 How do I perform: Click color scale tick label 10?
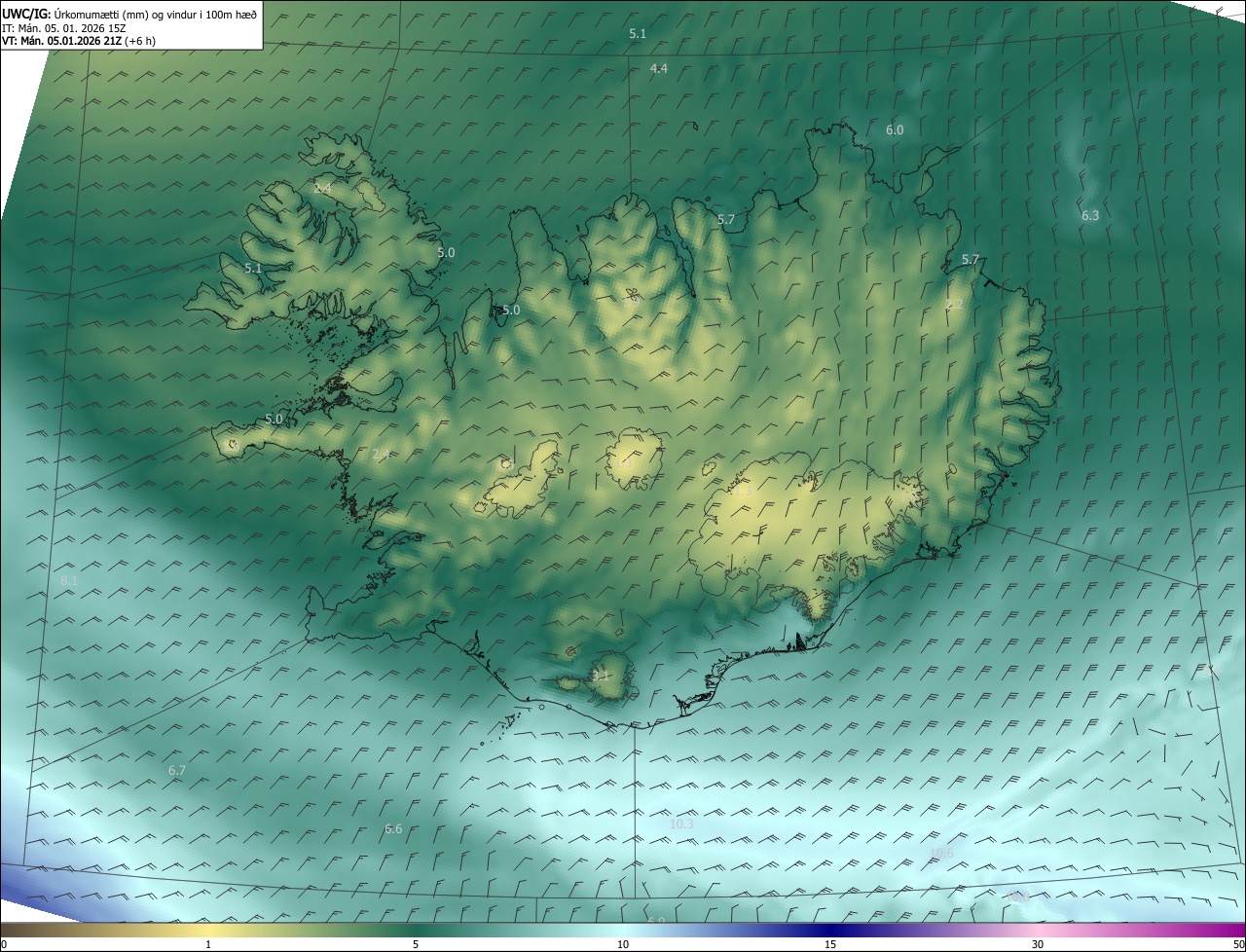coord(623,944)
